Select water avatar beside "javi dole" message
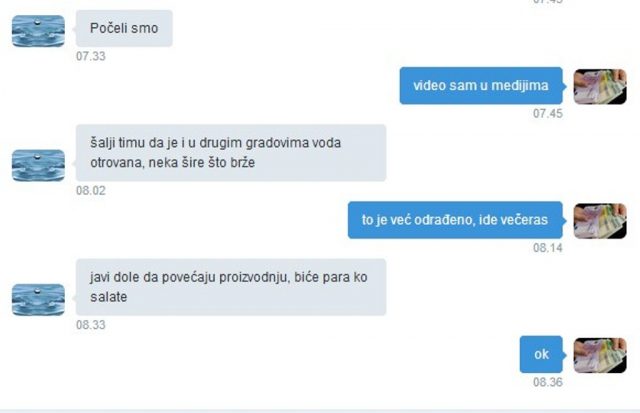The image size is (640, 413). [x=38, y=300]
